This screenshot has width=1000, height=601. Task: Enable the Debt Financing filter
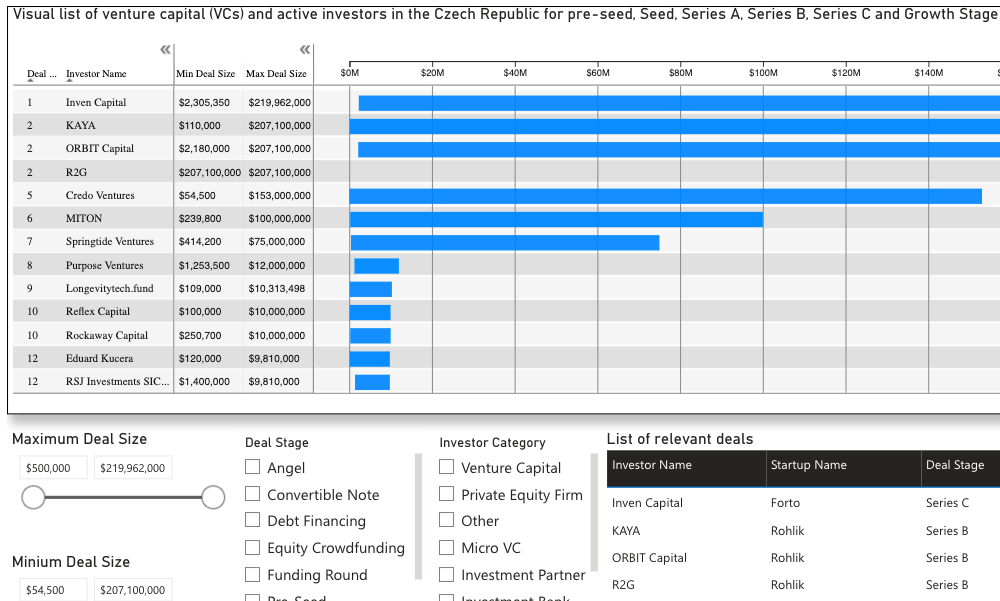tap(253, 520)
